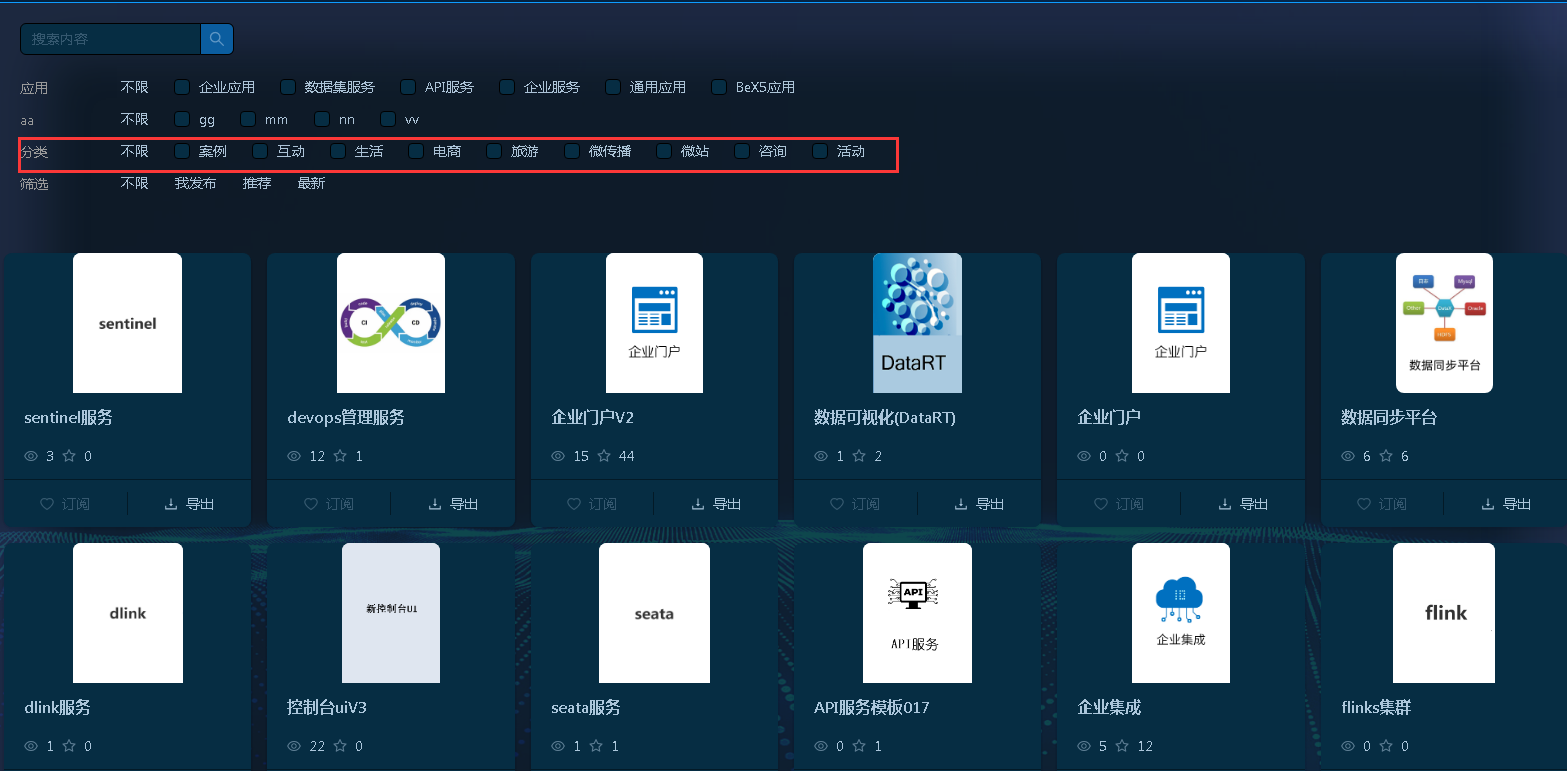Export (导出) the 企业门户V2 card
Screen dimensions: 1567x771
pyautogui.click(x=716, y=504)
